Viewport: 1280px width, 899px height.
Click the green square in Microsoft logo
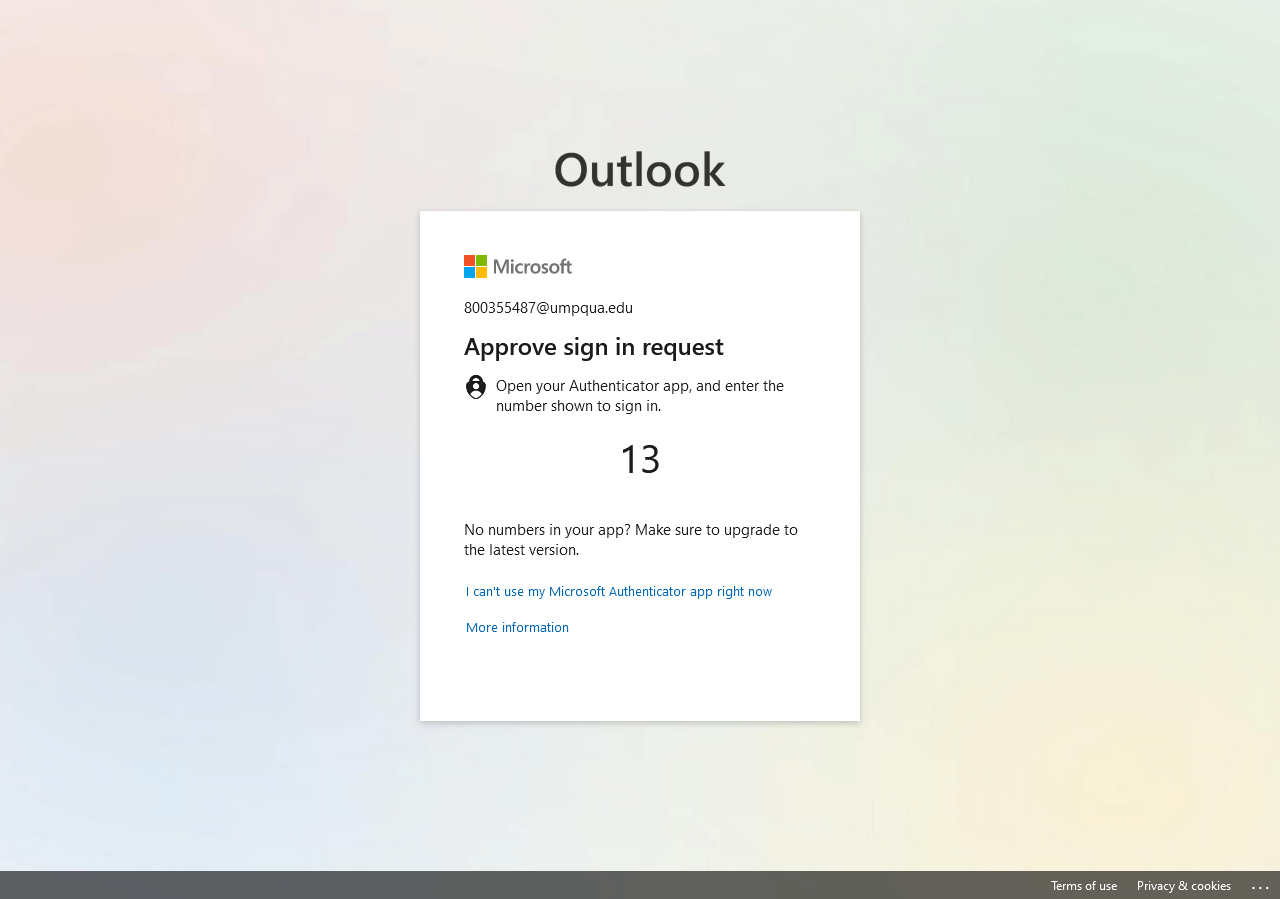[x=481, y=261]
